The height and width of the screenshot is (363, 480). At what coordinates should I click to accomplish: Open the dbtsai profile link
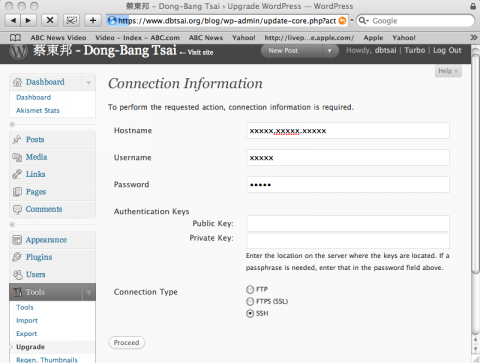[385, 50]
